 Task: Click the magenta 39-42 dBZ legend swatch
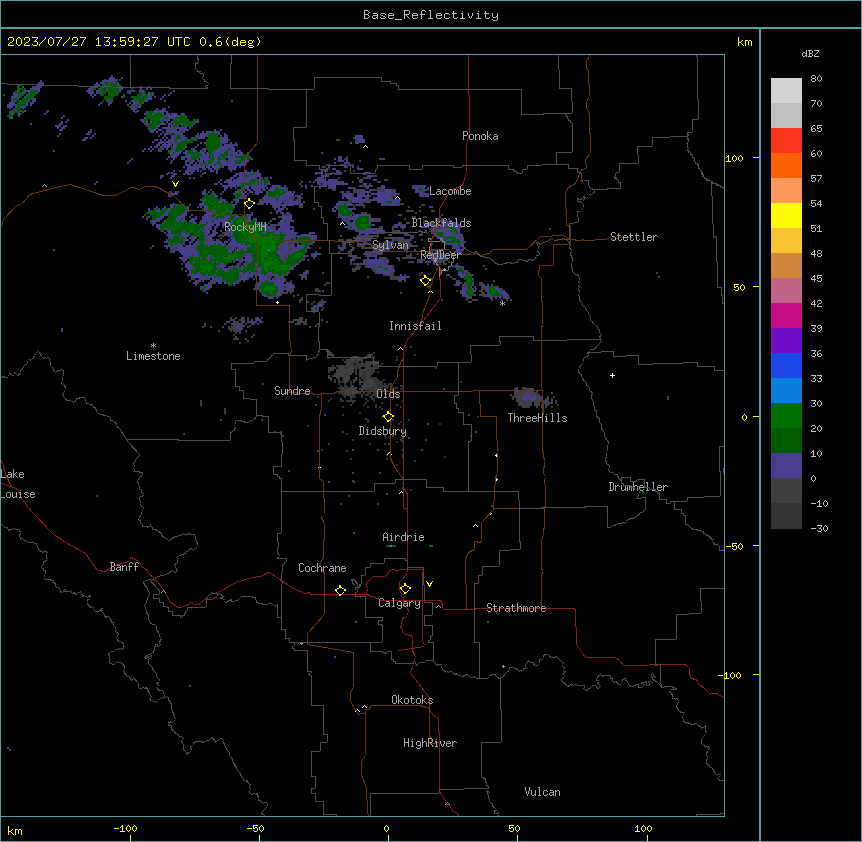coord(786,315)
